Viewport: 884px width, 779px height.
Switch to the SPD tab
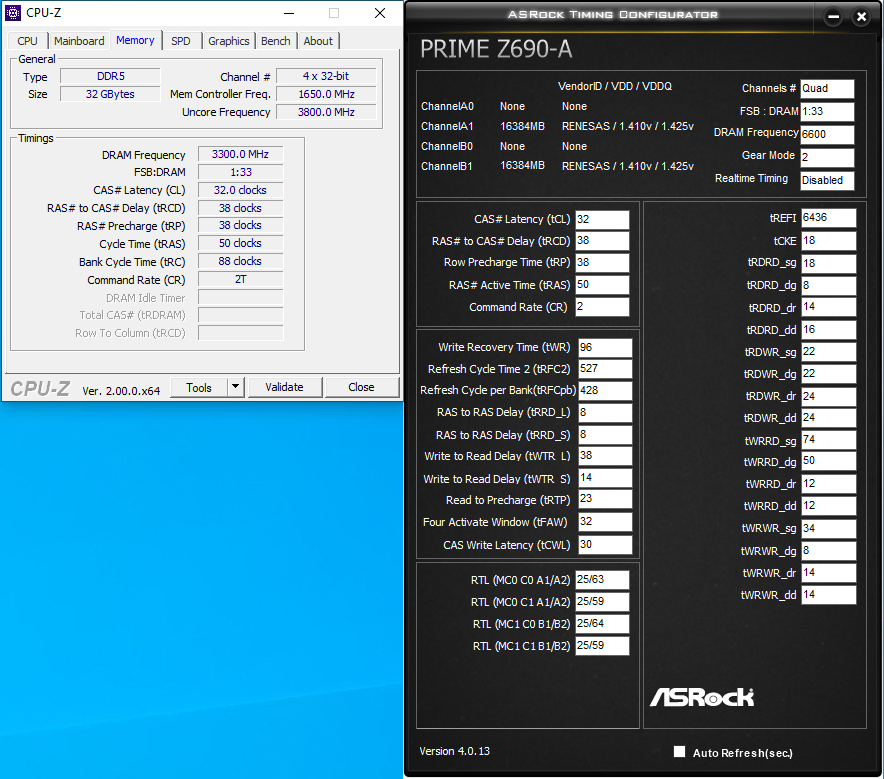click(x=181, y=41)
